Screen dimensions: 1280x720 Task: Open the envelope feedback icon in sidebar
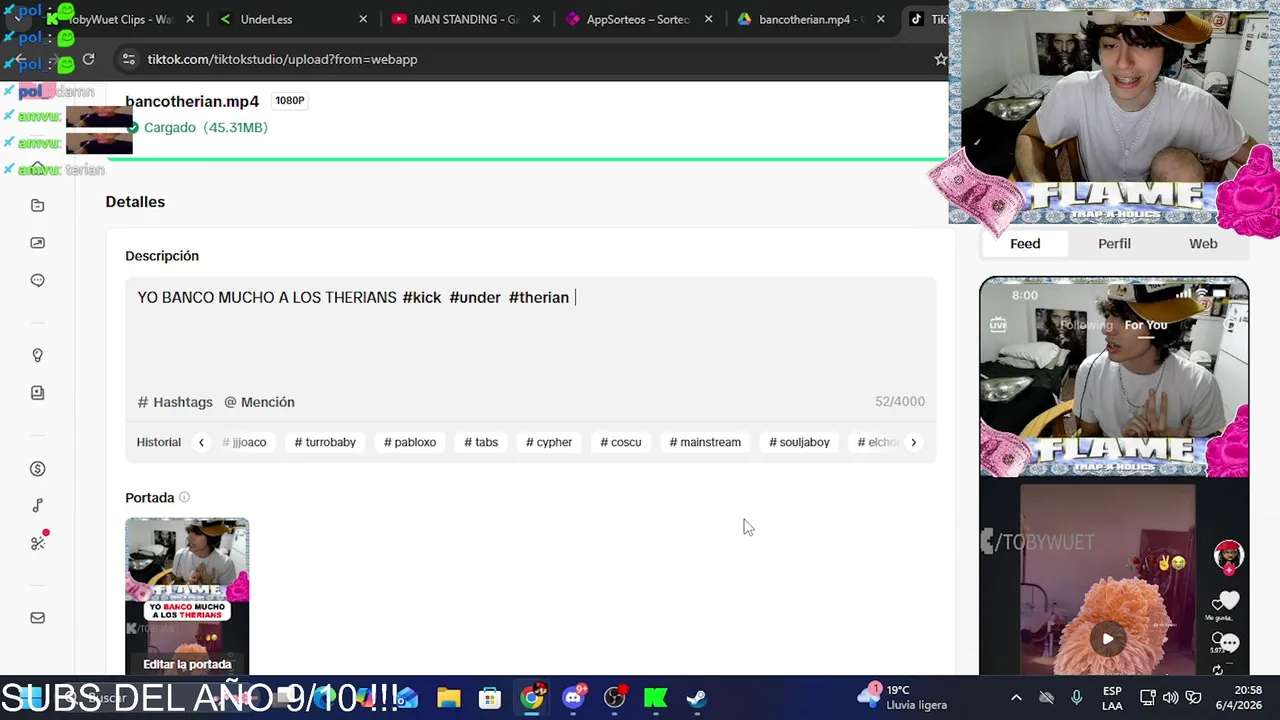click(38, 618)
